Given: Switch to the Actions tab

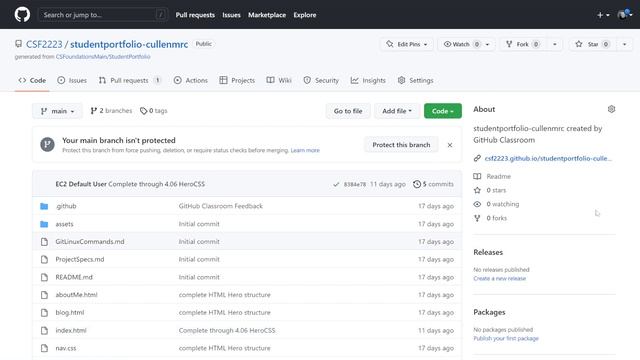Looking at the screenshot, I should 191,80.
